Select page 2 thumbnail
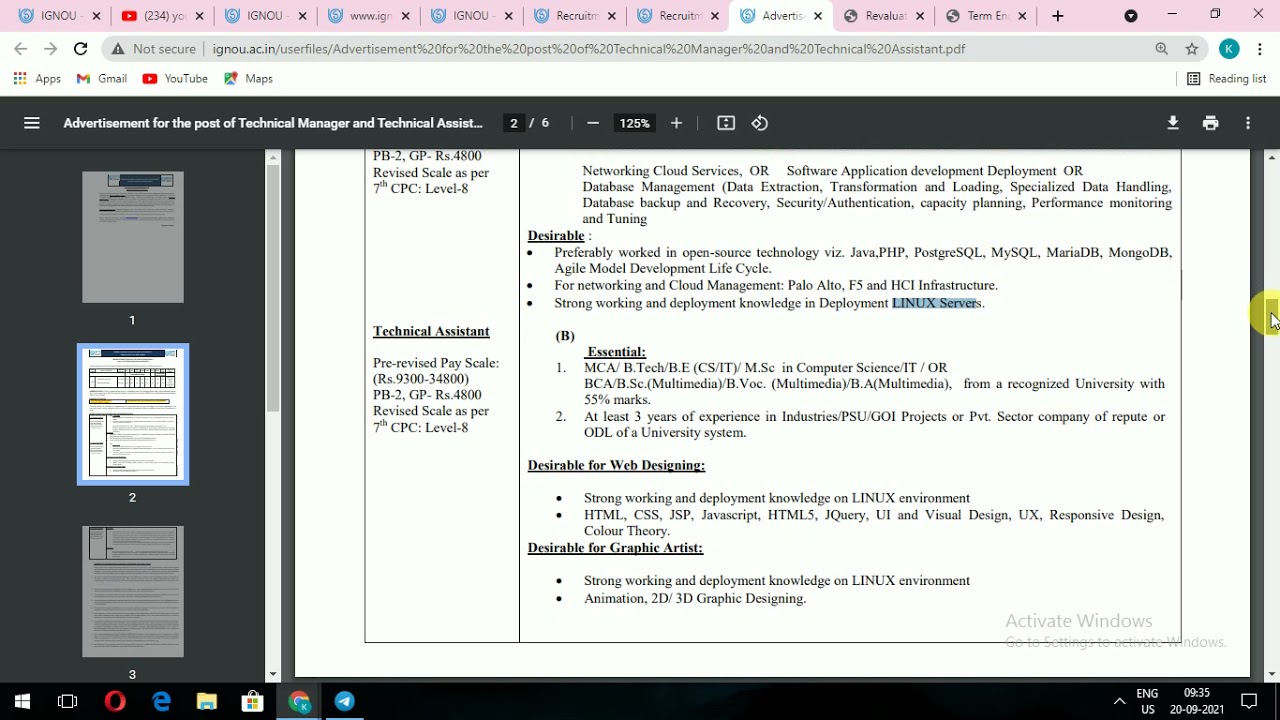The height and width of the screenshot is (720, 1280). coord(133,414)
